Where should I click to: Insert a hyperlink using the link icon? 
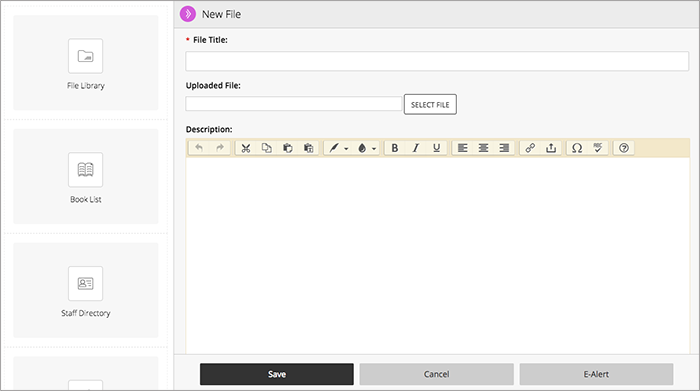(x=530, y=148)
